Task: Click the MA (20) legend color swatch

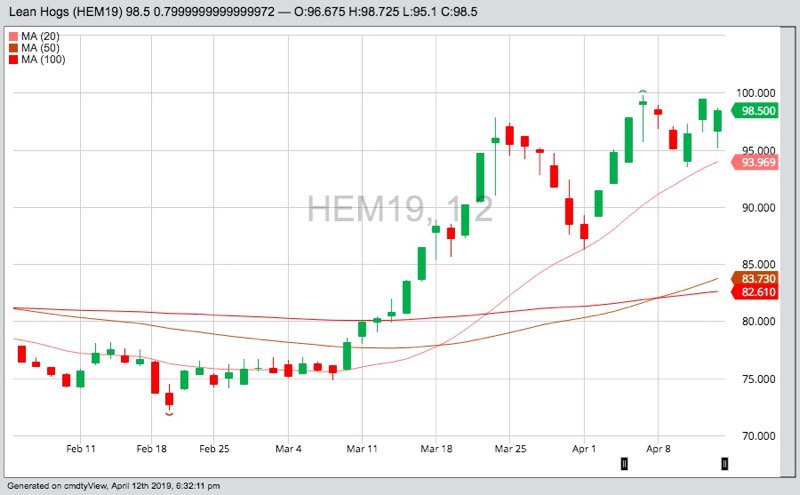Action: 13,37
